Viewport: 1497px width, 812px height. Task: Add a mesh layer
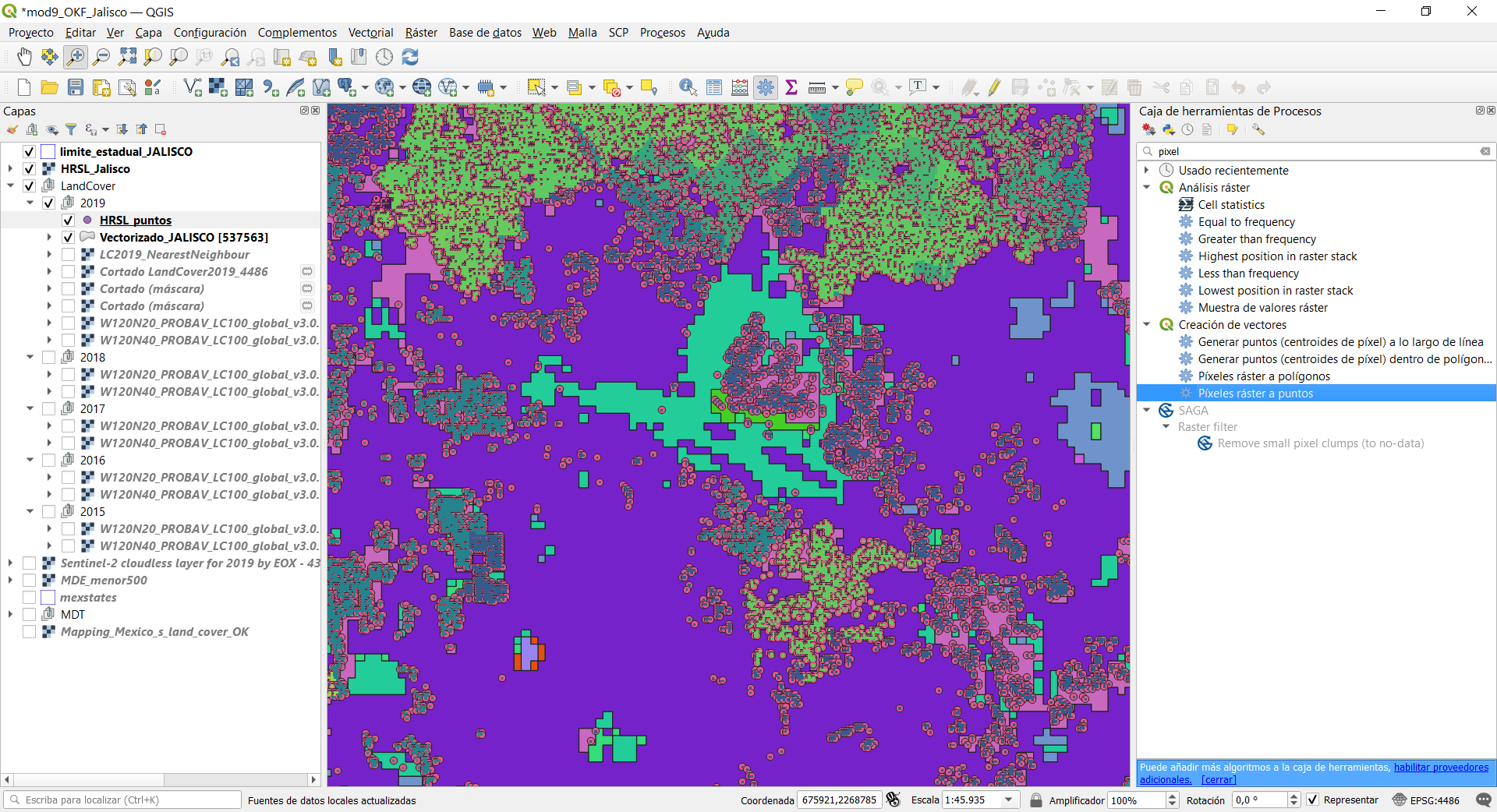244,87
